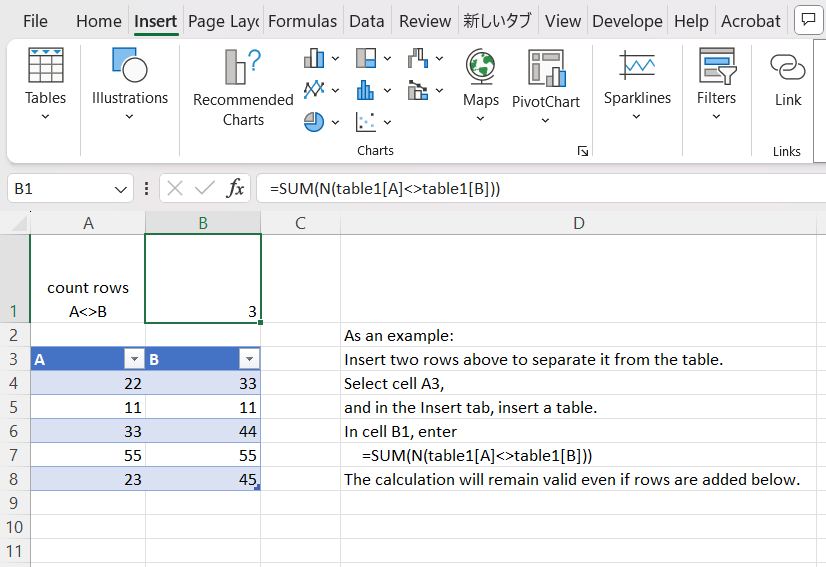
Task: Select row 9 header
Action: pos(14,503)
